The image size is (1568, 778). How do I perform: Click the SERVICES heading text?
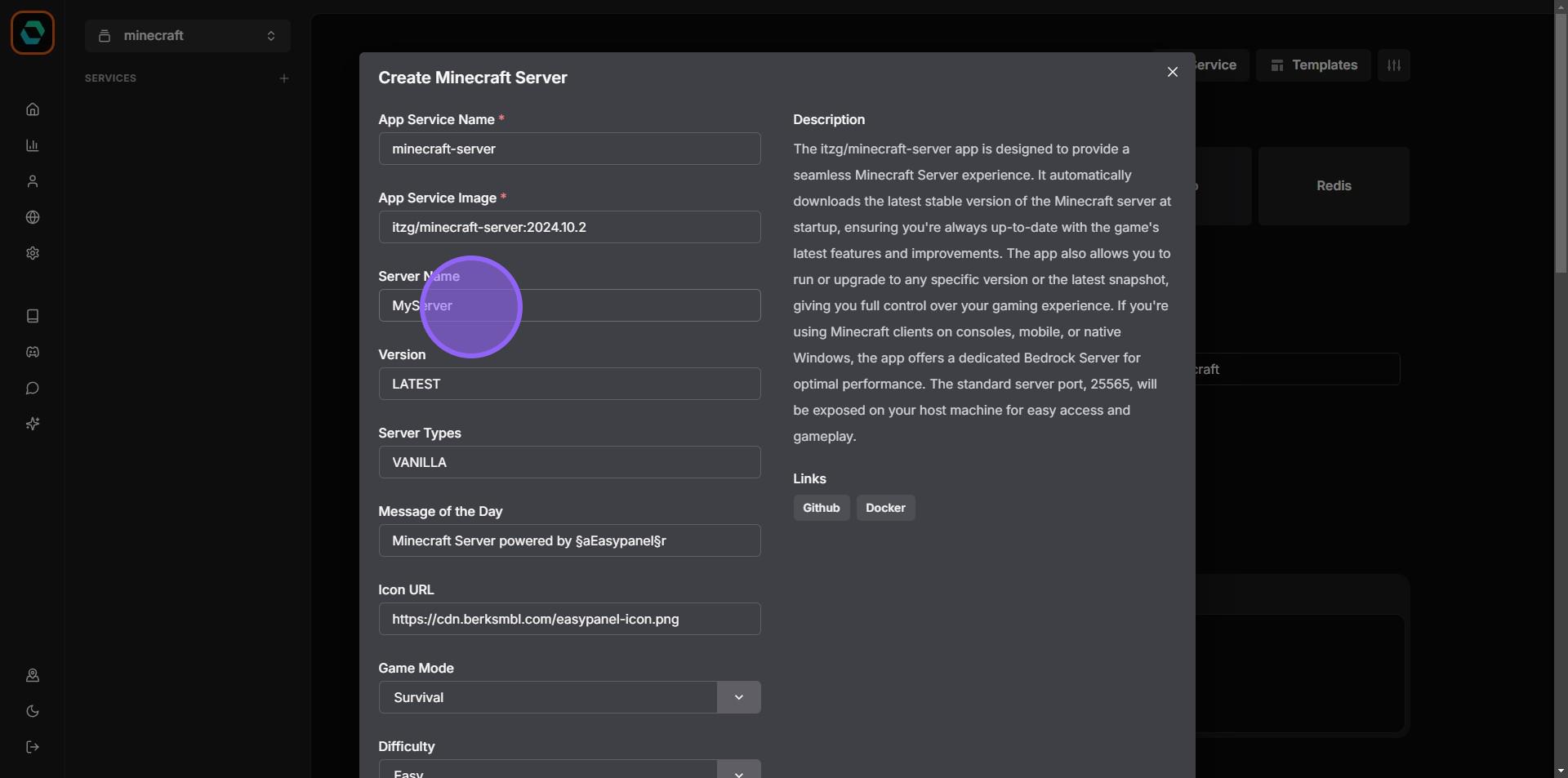coord(110,78)
